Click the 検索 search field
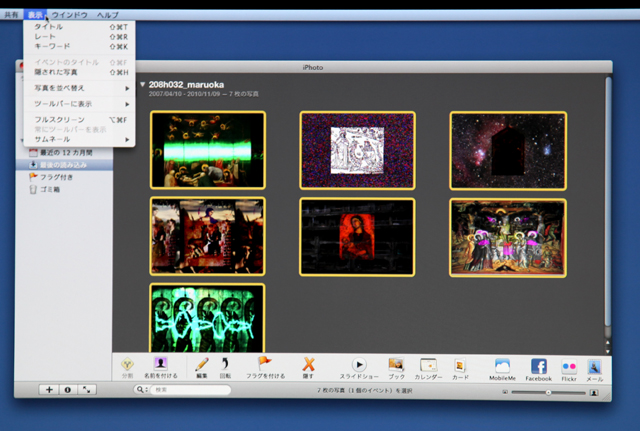Screen dimensions: 640x431 (x=190, y=390)
